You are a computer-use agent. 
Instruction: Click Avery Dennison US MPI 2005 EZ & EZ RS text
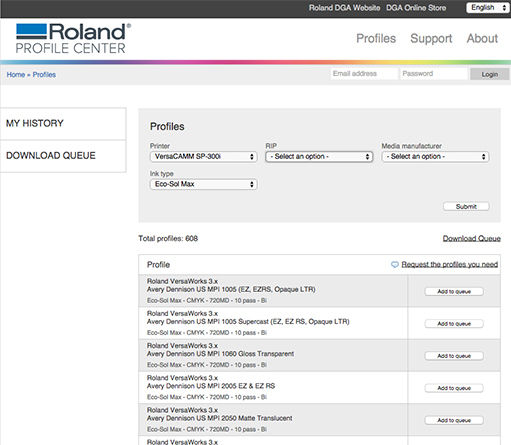211,386
